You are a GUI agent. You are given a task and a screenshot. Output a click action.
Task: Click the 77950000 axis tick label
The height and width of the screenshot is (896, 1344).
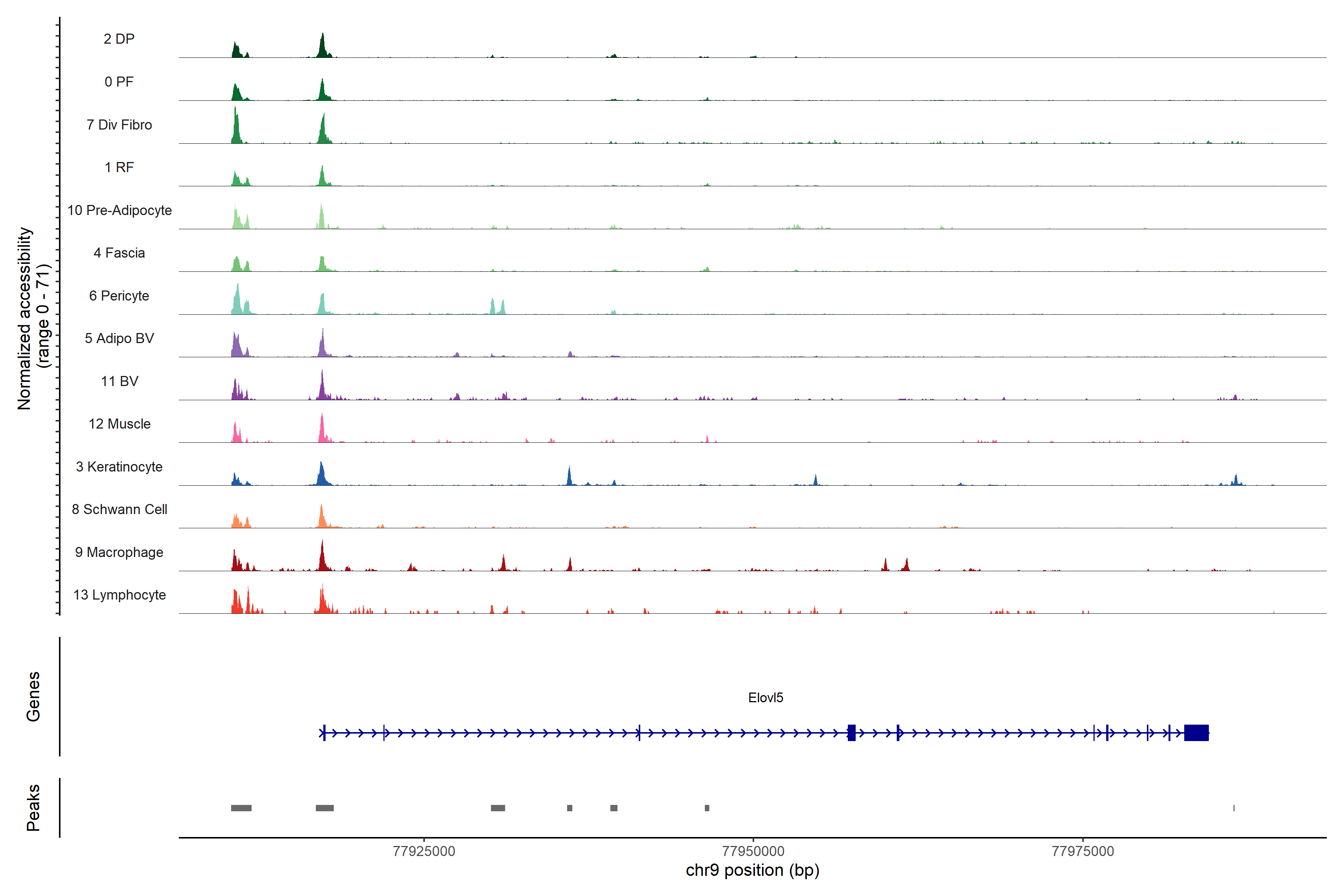tap(753, 852)
